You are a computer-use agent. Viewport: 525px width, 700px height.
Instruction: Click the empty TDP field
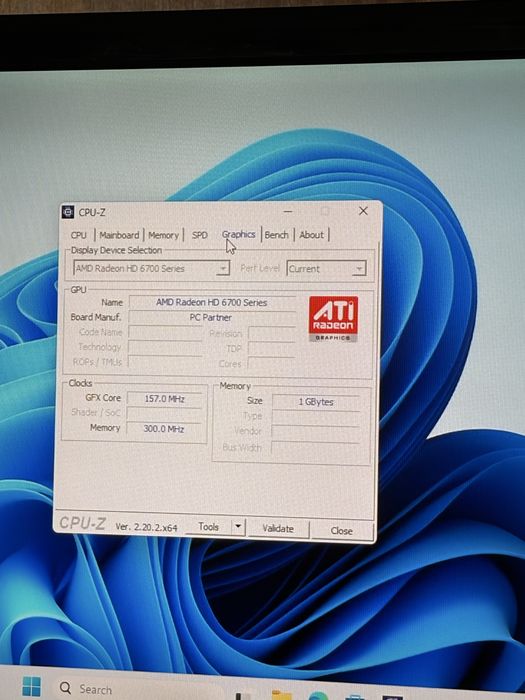click(x=272, y=349)
